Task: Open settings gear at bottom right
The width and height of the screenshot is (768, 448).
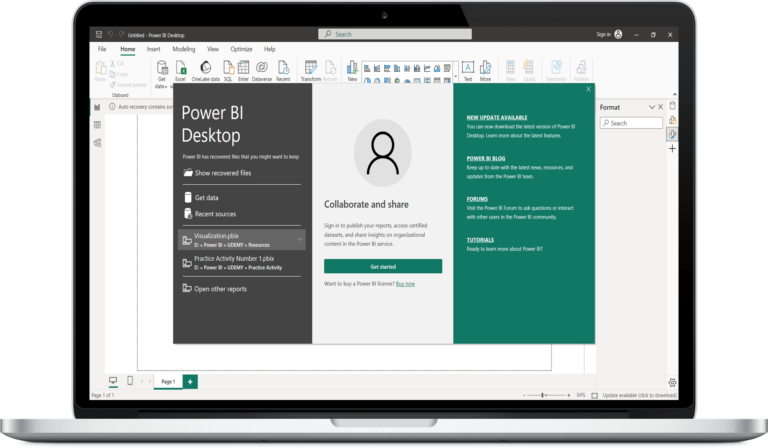Action: (x=672, y=382)
